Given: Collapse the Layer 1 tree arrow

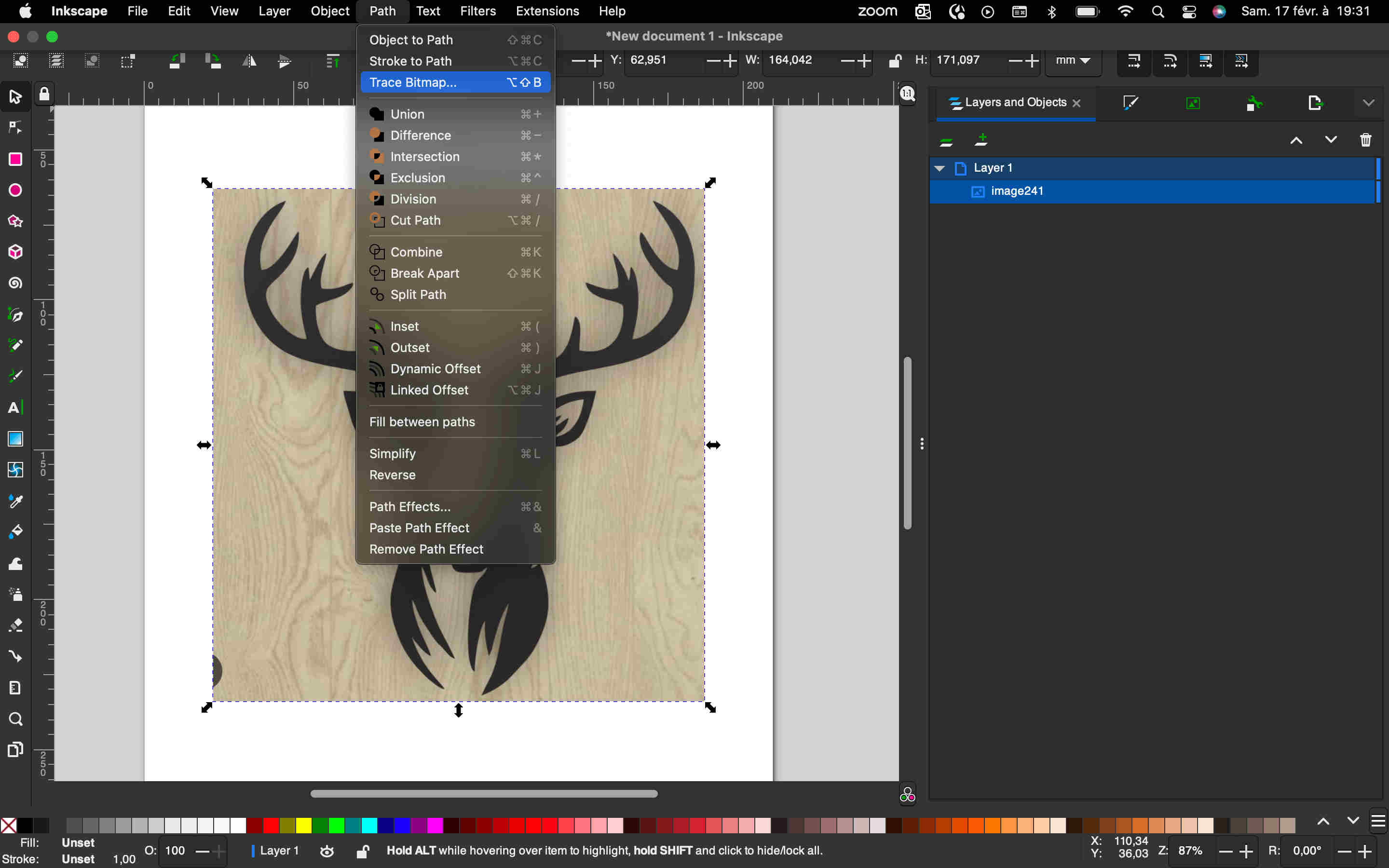Looking at the screenshot, I should [x=940, y=168].
